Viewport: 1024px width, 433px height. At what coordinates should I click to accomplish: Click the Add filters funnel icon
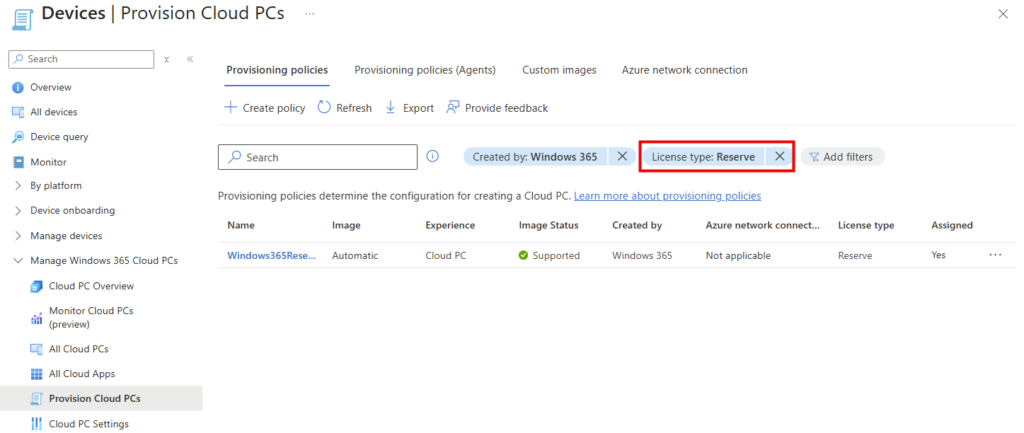814,157
